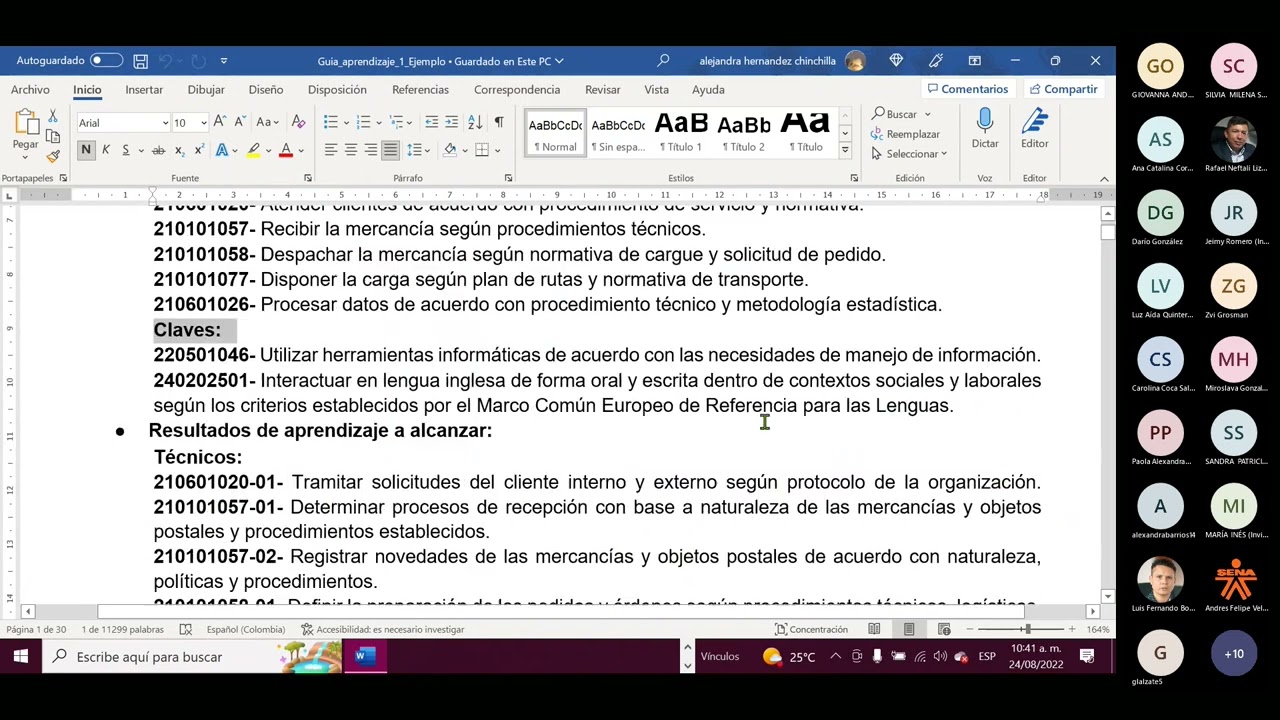The image size is (1280, 720).
Task: Apply subscript formatting
Action: [x=179, y=150]
